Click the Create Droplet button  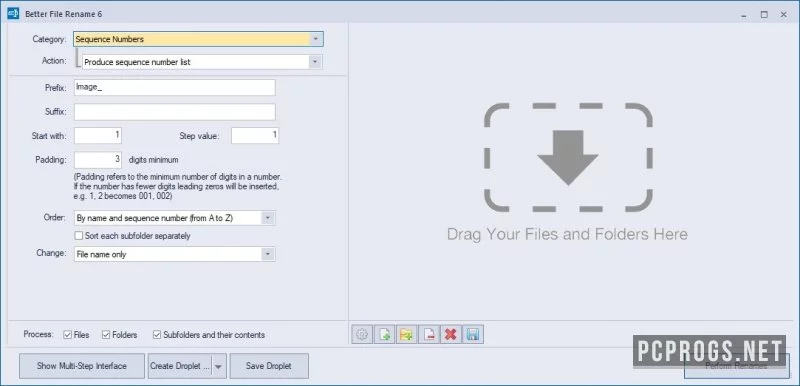180,366
